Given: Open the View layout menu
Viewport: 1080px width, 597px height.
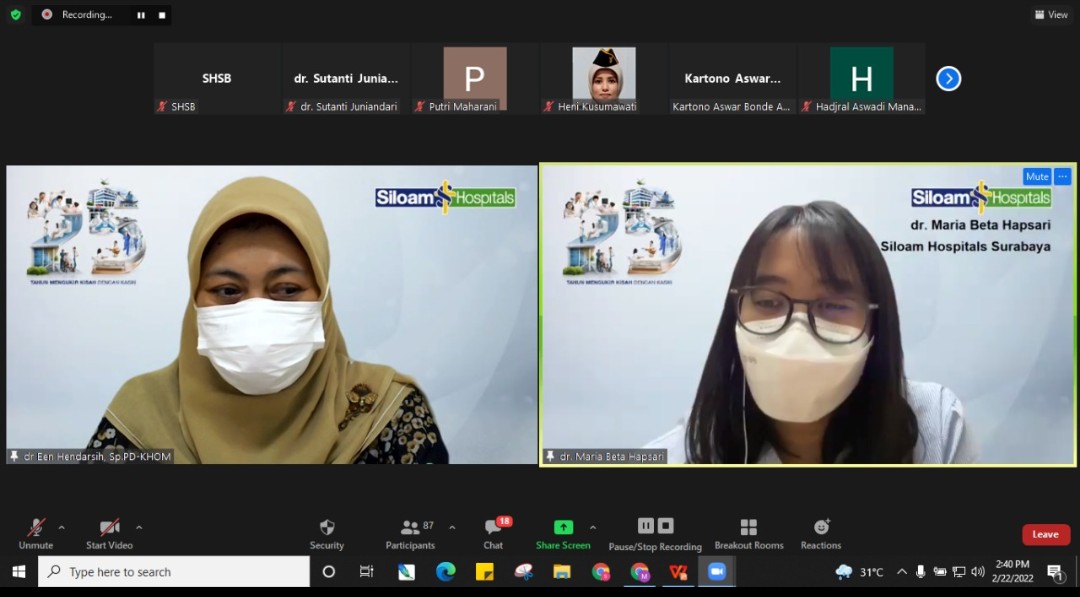Looking at the screenshot, I should (1051, 15).
